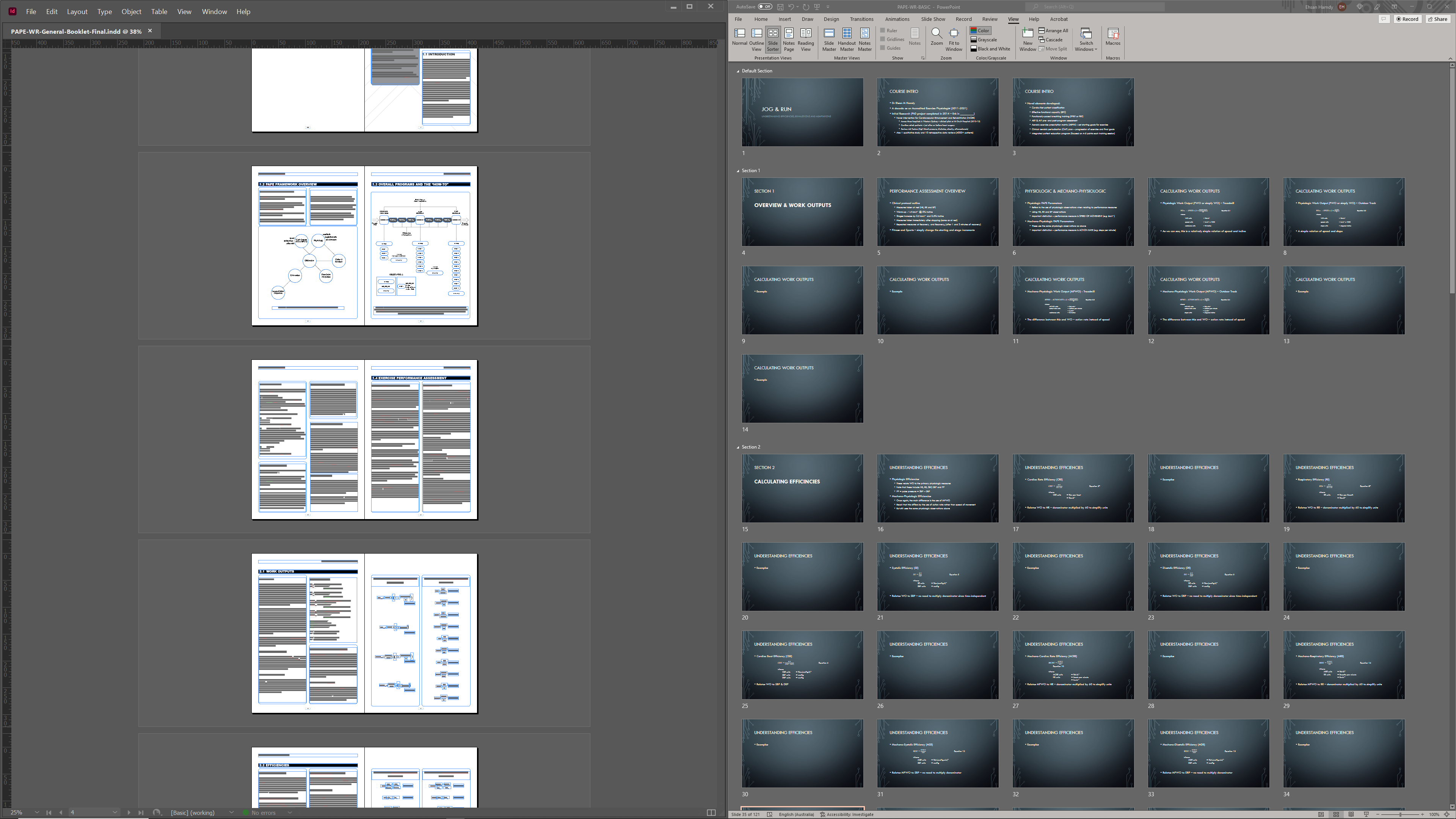
Task: Switch to Reading View in PowerPoint
Action: pos(806,39)
